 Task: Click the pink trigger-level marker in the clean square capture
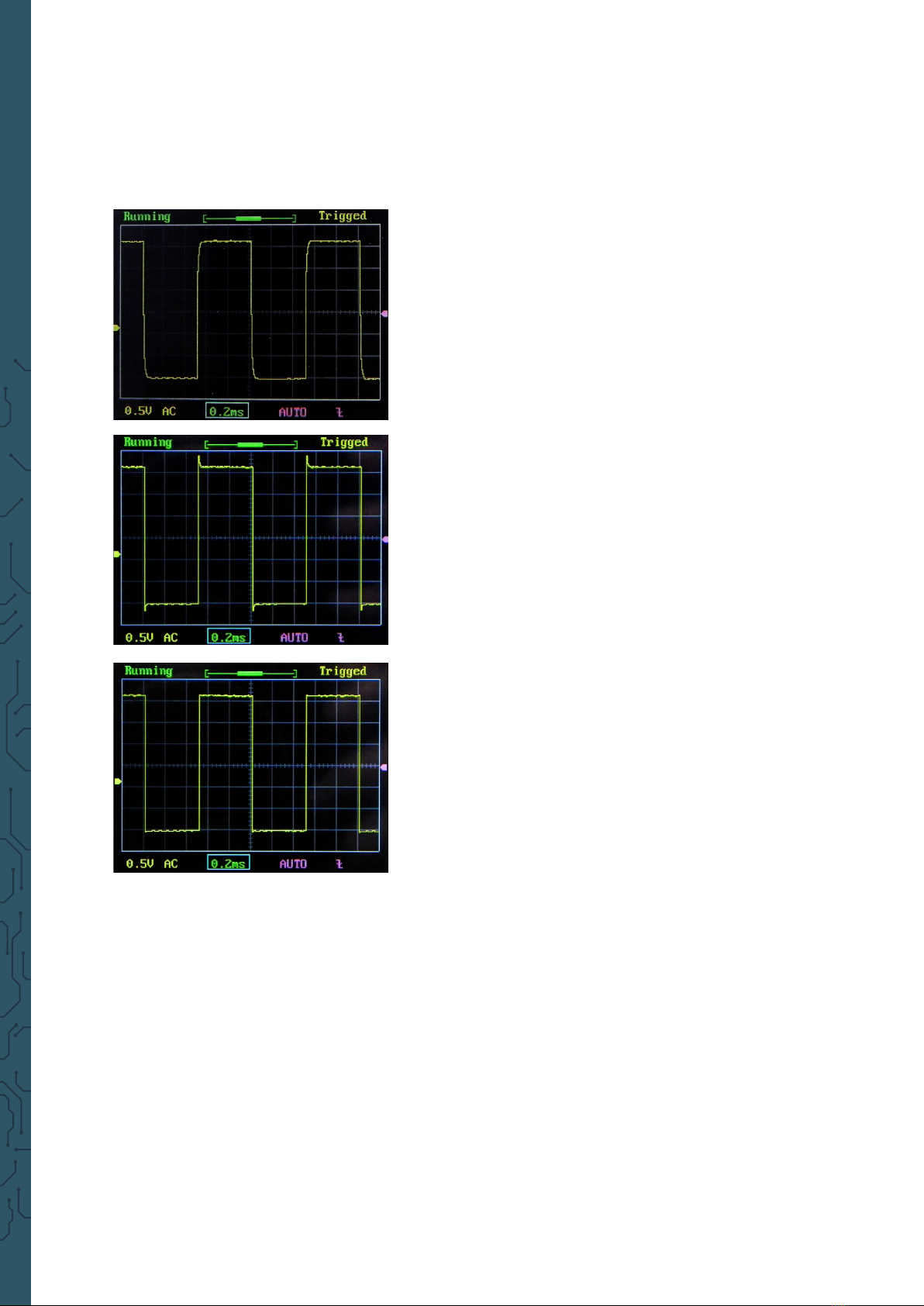point(384,767)
